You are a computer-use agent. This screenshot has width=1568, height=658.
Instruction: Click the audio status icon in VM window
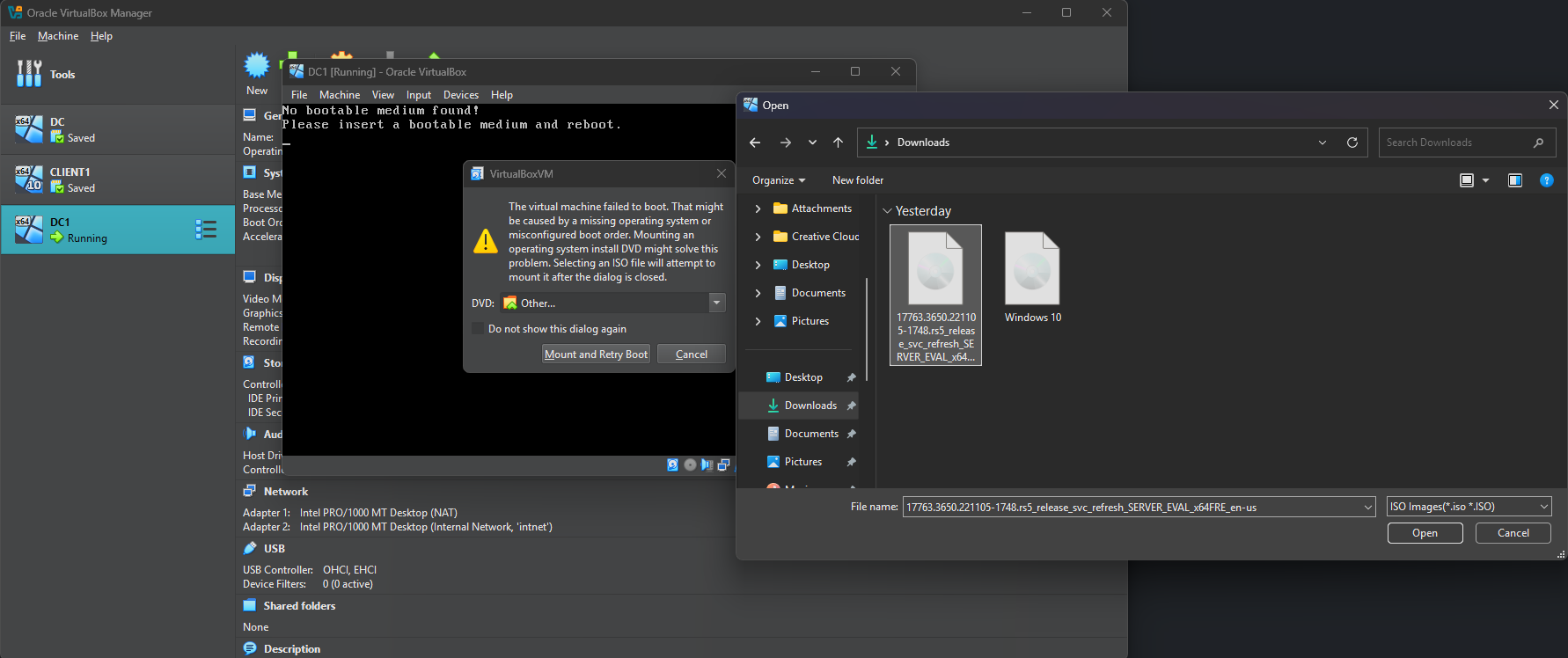click(707, 464)
